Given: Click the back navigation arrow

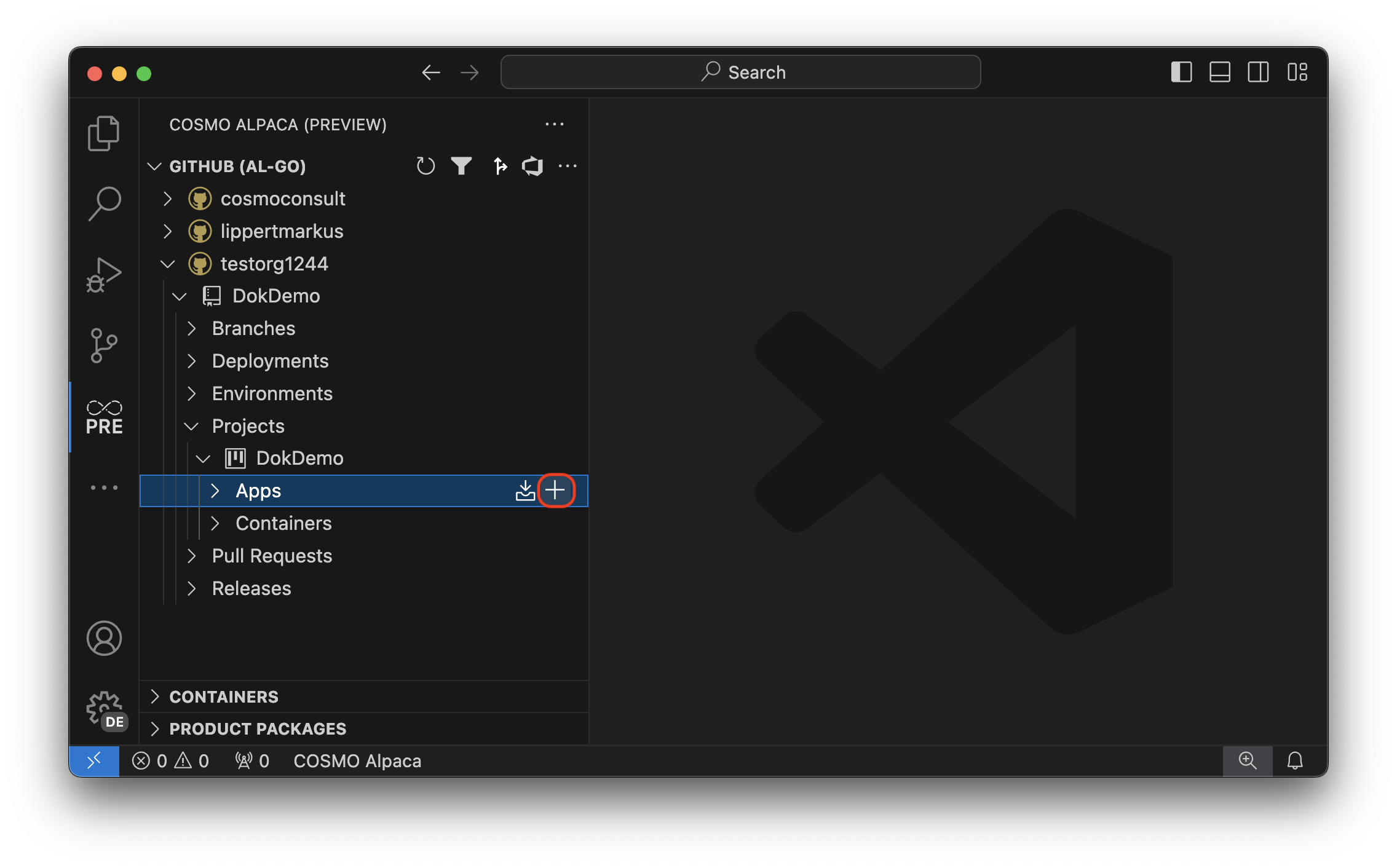Looking at the screenshot, I should point(431,72).
